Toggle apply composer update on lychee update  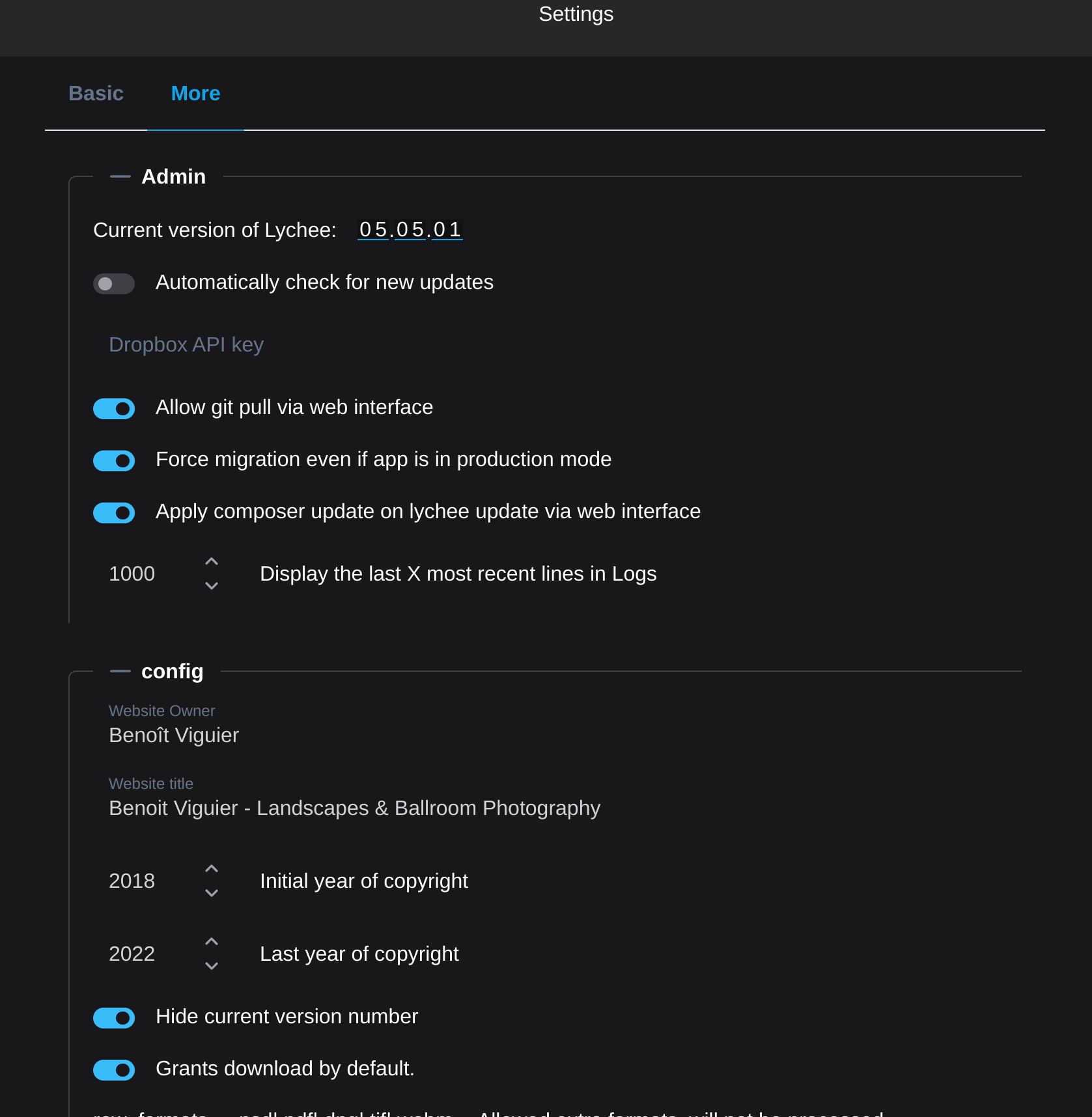point(114,513)
